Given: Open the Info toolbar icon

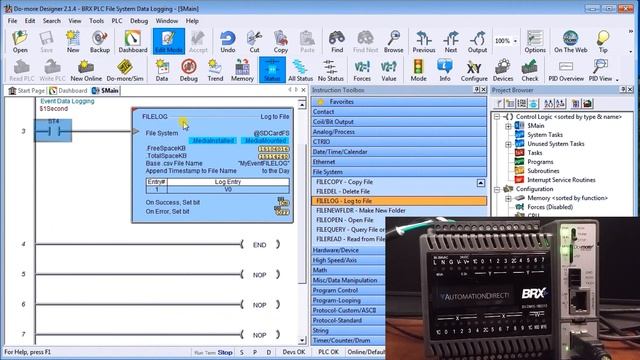Looking at the screenshot, I should [x=444, y=70].
